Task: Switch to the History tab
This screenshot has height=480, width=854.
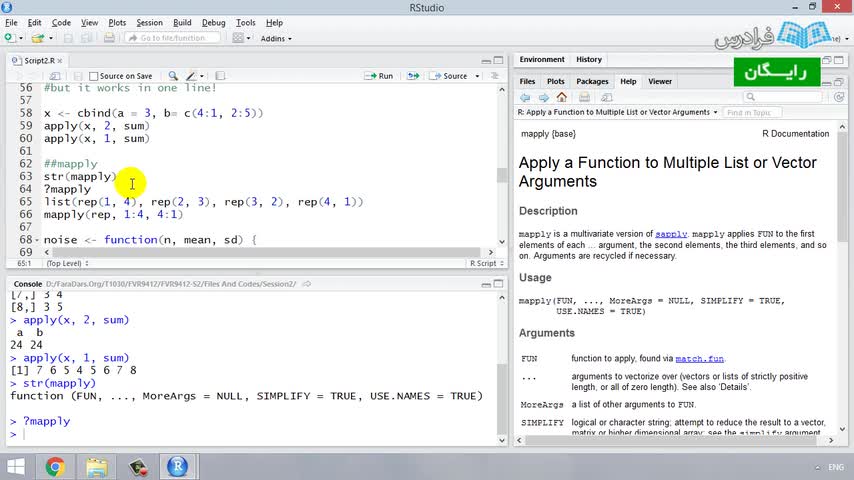Action: tap(589, 59)
